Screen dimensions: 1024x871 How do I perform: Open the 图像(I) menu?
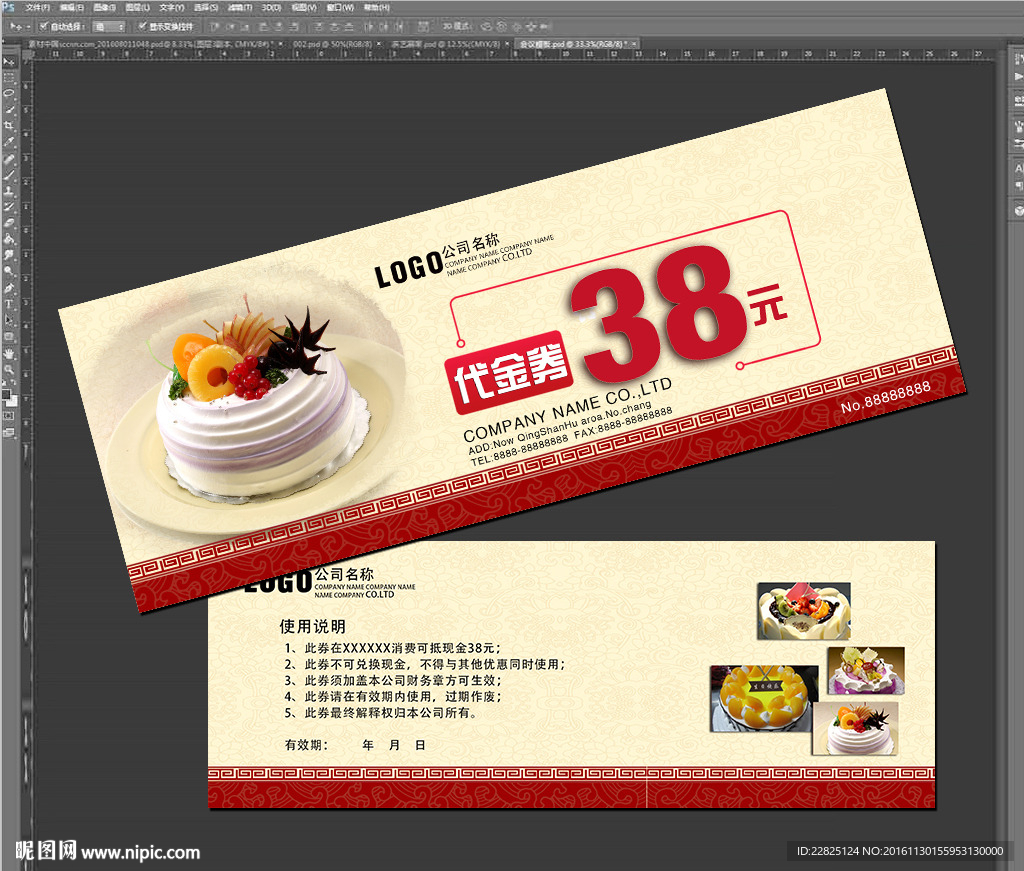104,7
